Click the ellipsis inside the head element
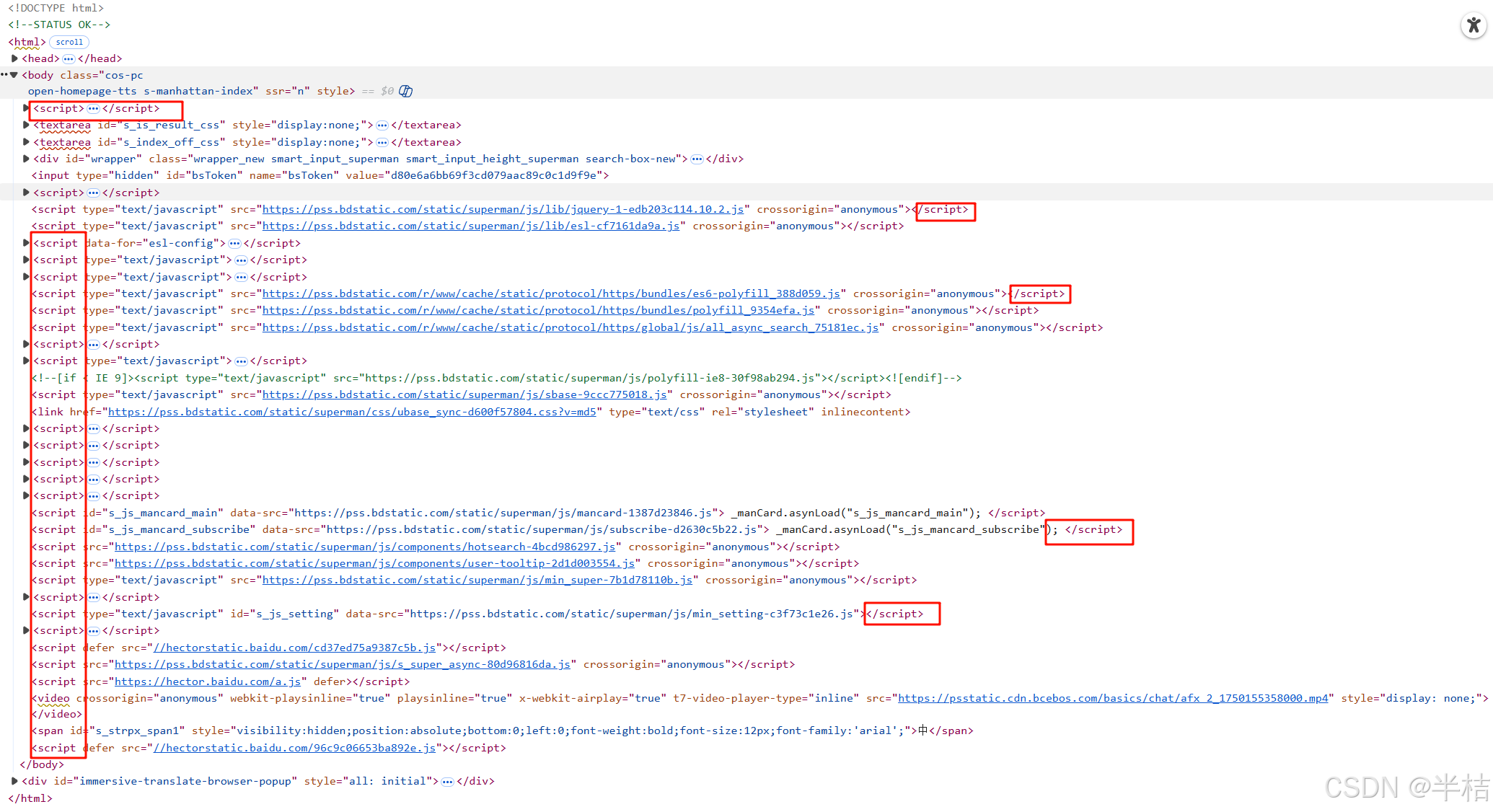The height and width of the screenshot is (812, 1493). point(69,58)
